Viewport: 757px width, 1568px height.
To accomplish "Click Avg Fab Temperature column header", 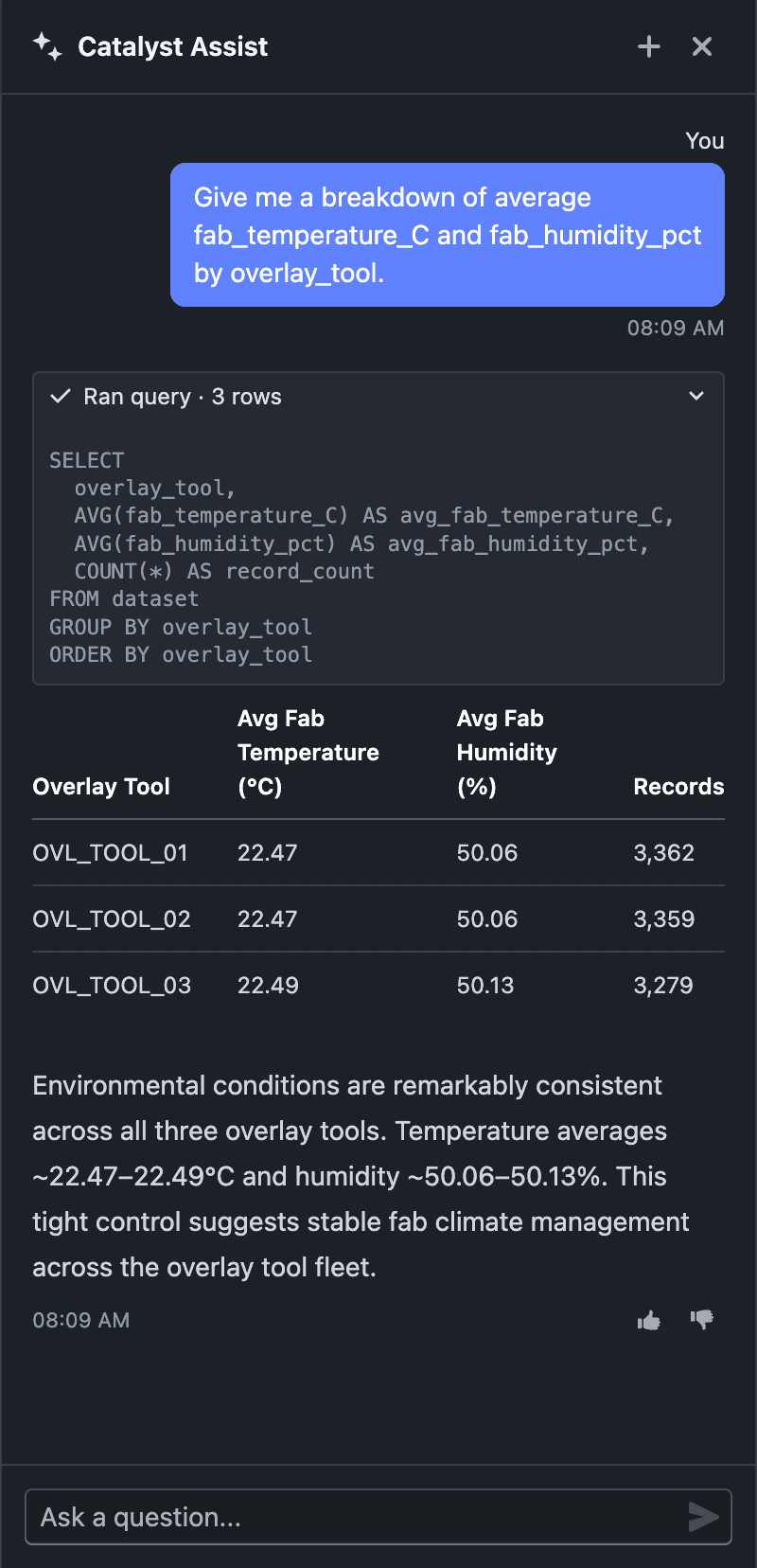I will click(x=308, y=753).
